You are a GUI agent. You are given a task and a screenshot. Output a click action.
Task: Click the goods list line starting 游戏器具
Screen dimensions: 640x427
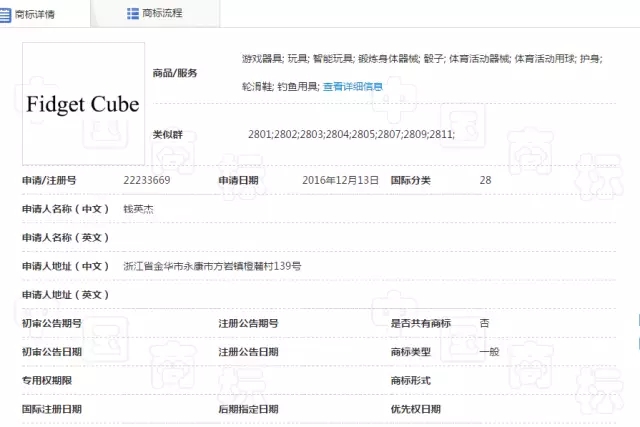[x=422, y=59]
